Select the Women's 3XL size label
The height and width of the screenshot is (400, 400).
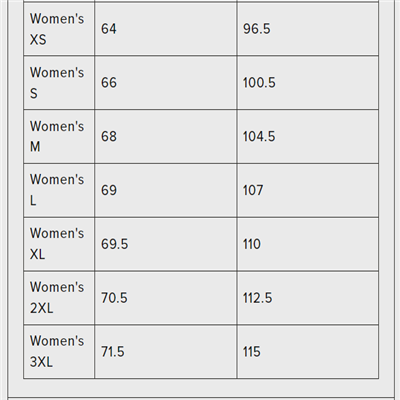coord(57,352)
